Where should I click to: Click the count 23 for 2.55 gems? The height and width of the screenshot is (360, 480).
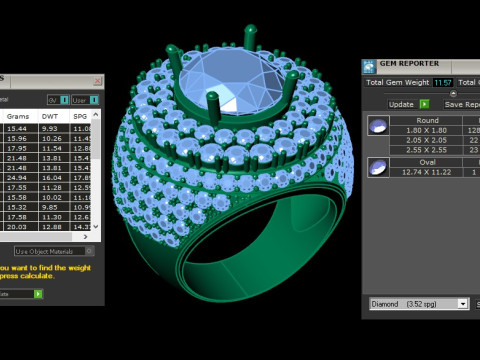pyautogui.click(x=474, y=150)
